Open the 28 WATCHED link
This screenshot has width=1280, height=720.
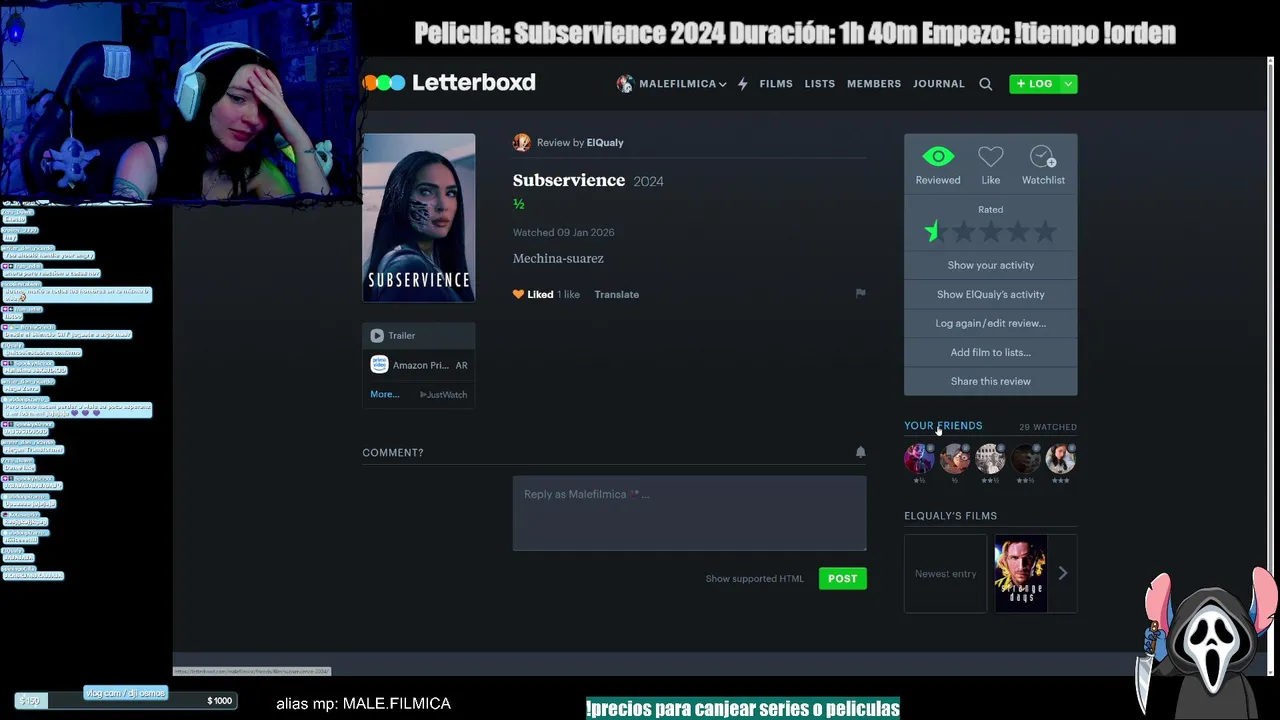click(1048, 427)
